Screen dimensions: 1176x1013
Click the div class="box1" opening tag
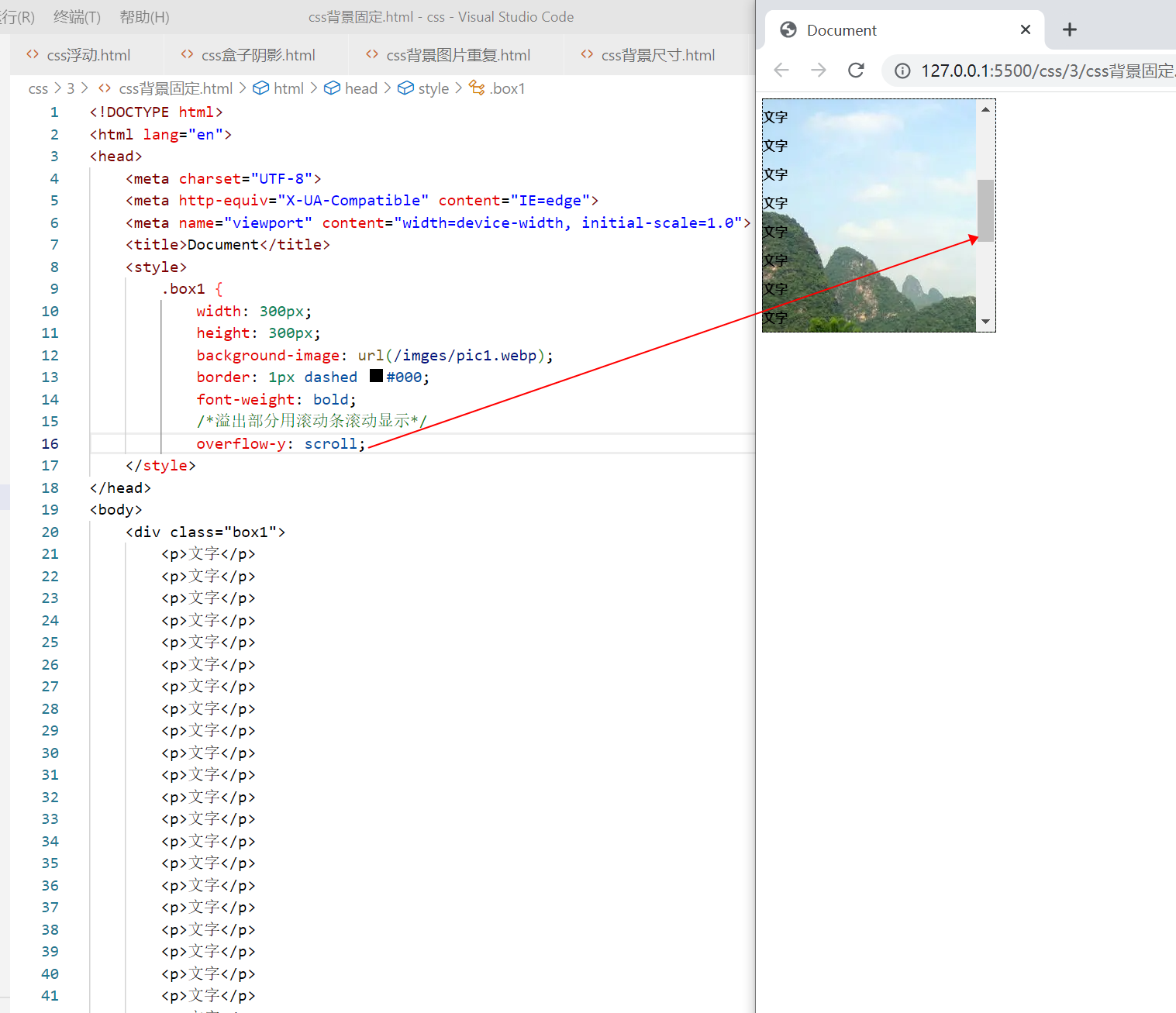[x=205, y=532]
